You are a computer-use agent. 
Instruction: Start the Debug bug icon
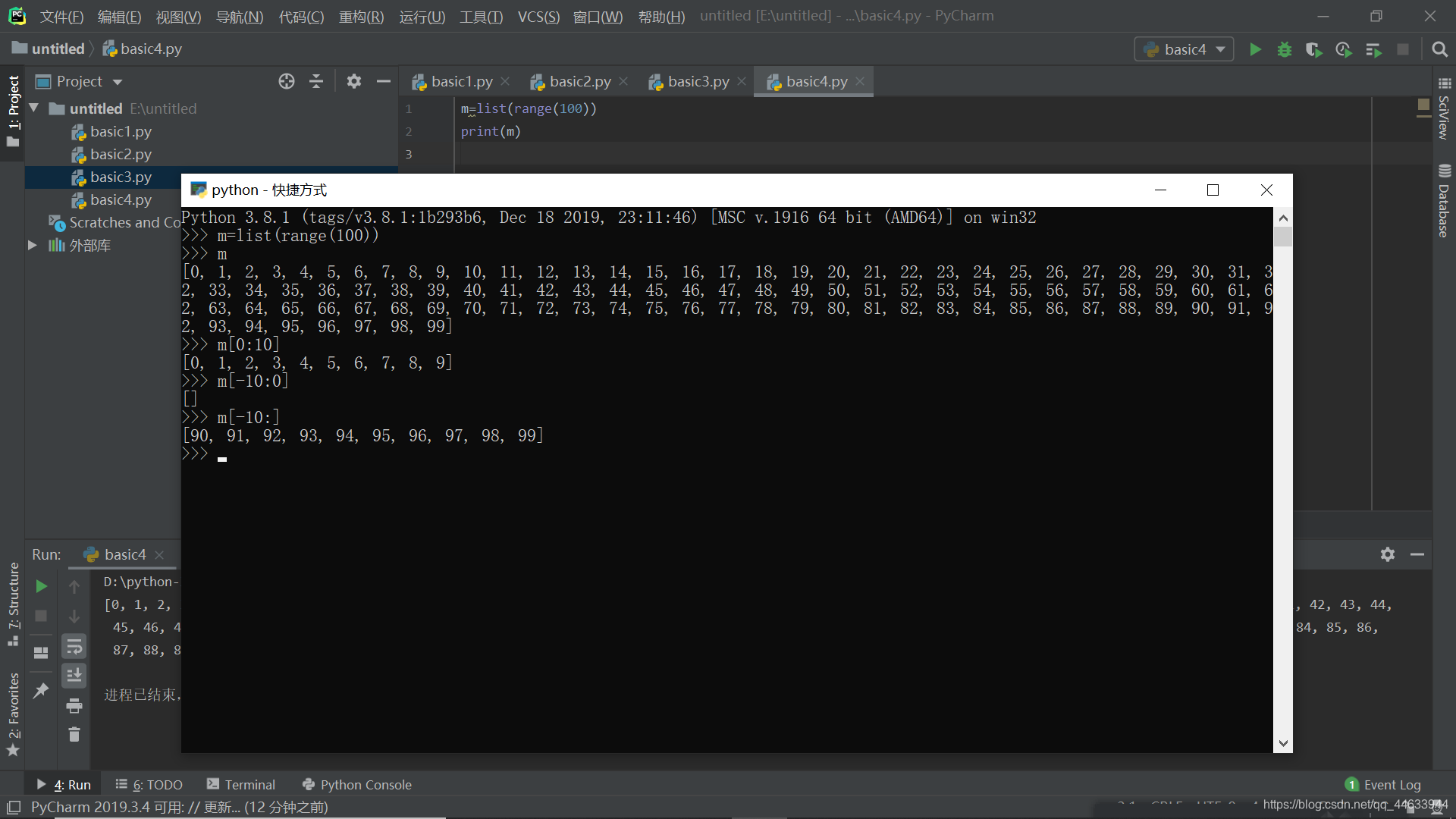tap(1285, 50)
